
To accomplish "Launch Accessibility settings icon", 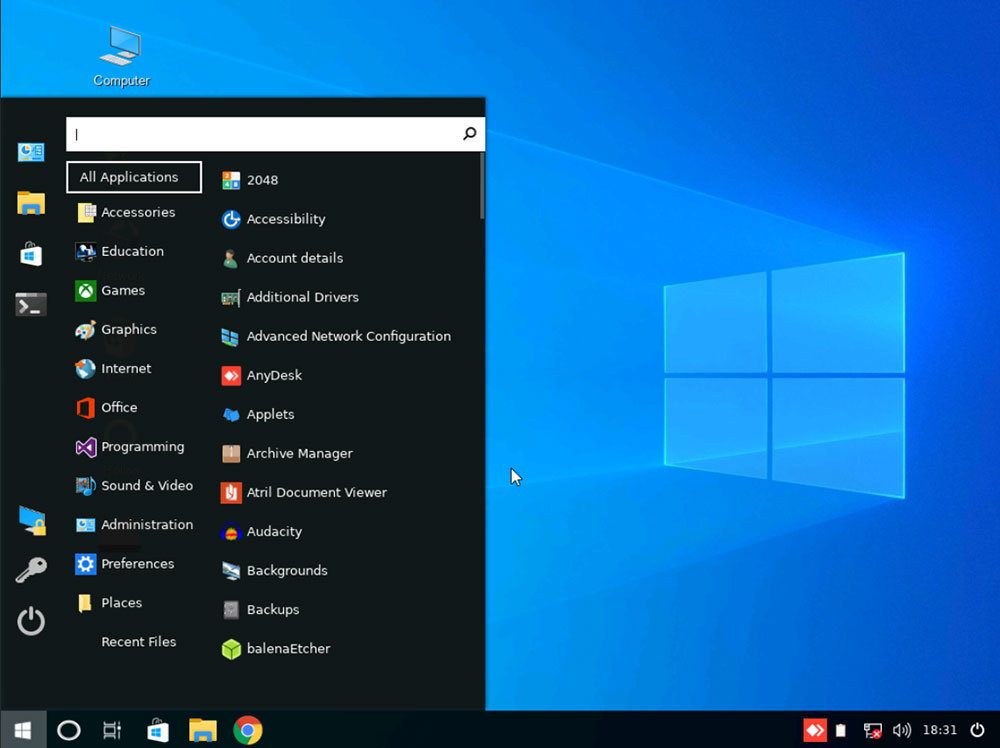I will click(x=231, y=219).
